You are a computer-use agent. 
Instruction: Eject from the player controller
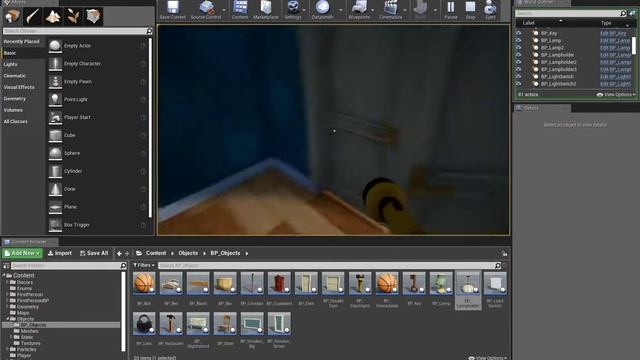click(x=490, y=7)
